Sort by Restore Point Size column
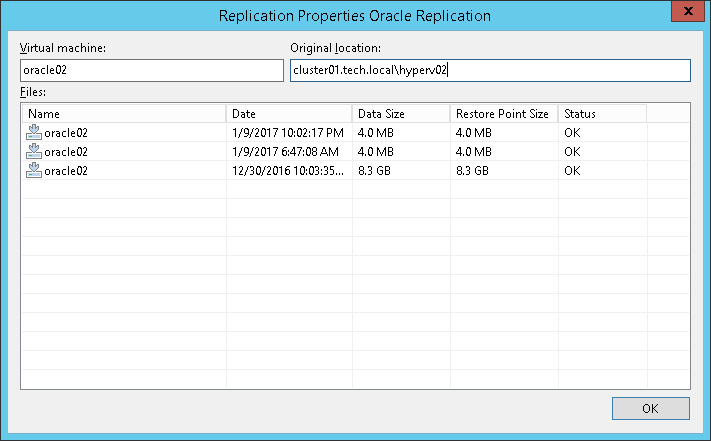711x441 pixels. (x=503, y=114)
